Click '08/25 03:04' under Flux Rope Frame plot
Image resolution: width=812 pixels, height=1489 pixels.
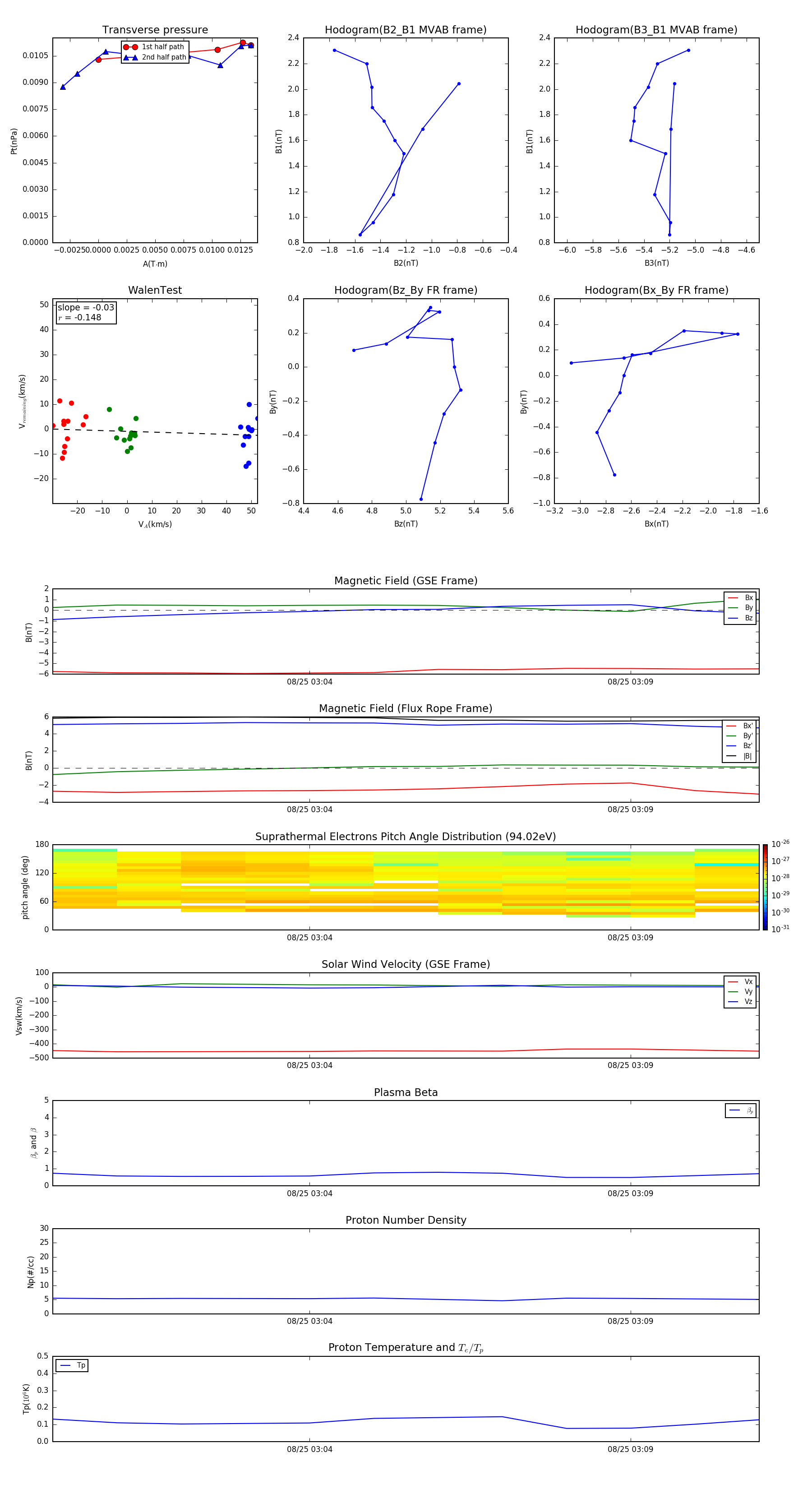[x=310, y=810]
